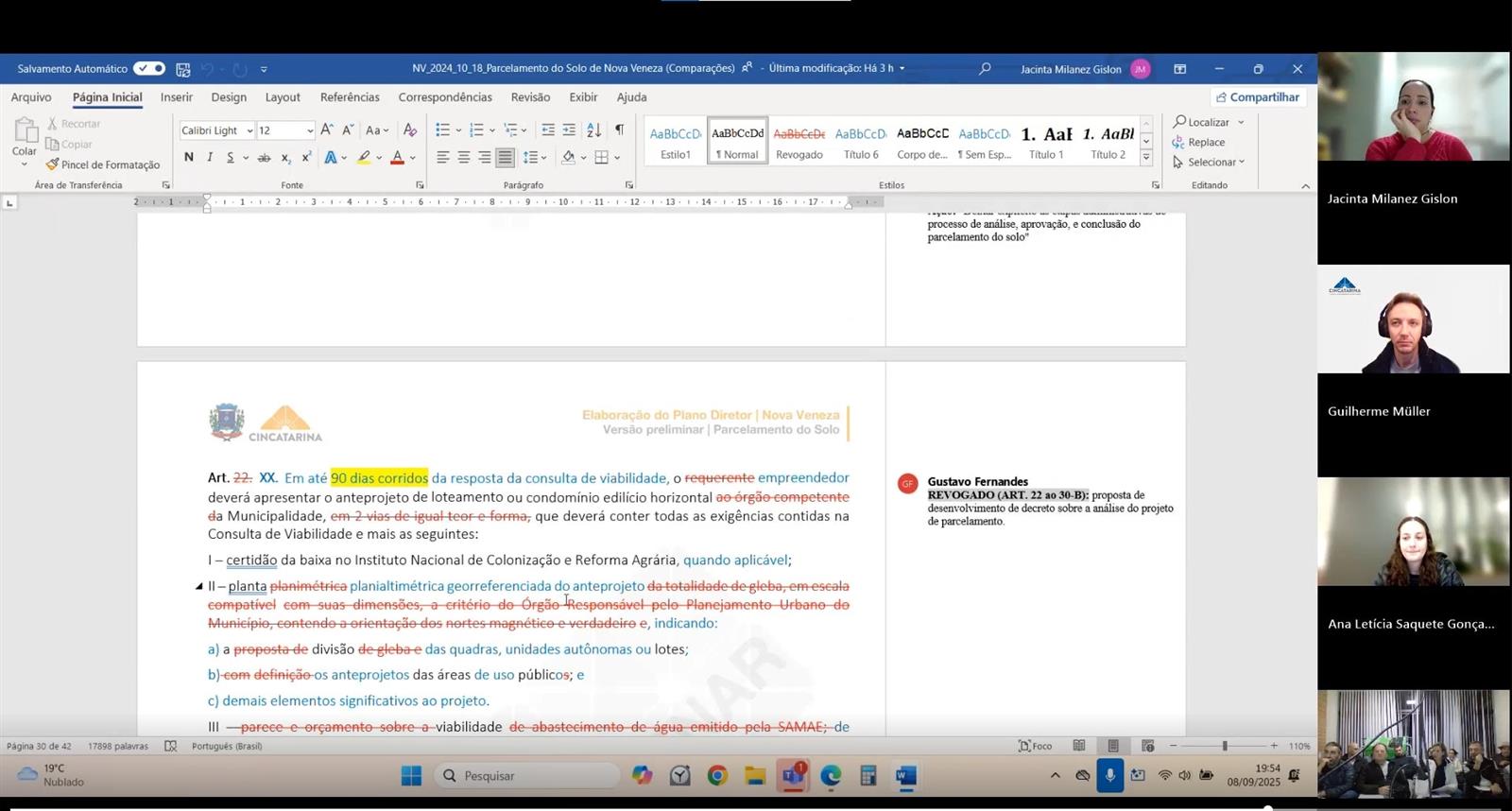
Task: Click the sort A-Z icon
Action: pos(593,130)
